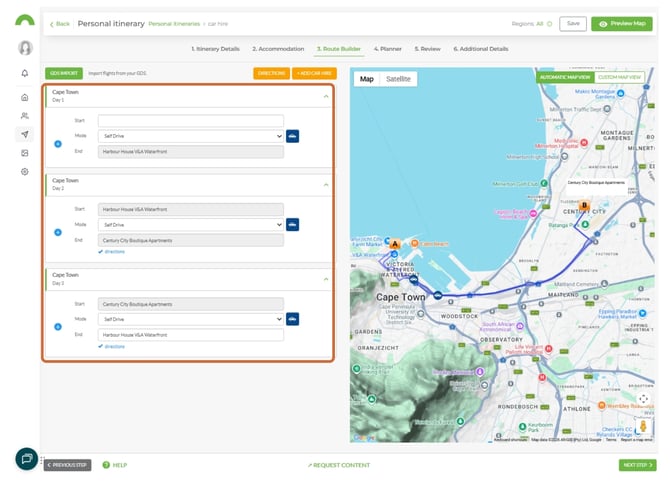
Task: Select the Map view type
Action: [x=367, y=79]
